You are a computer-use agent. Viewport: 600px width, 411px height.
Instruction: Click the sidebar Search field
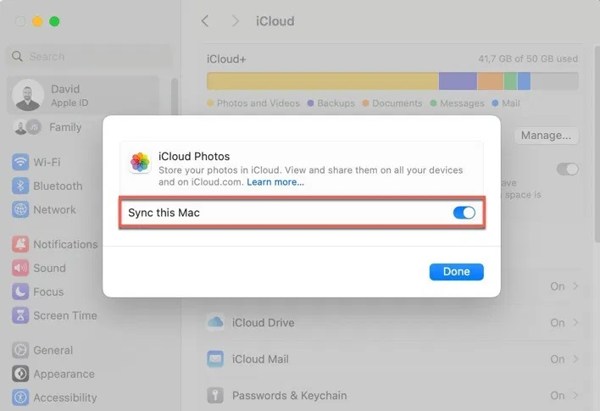click(90, 57)
